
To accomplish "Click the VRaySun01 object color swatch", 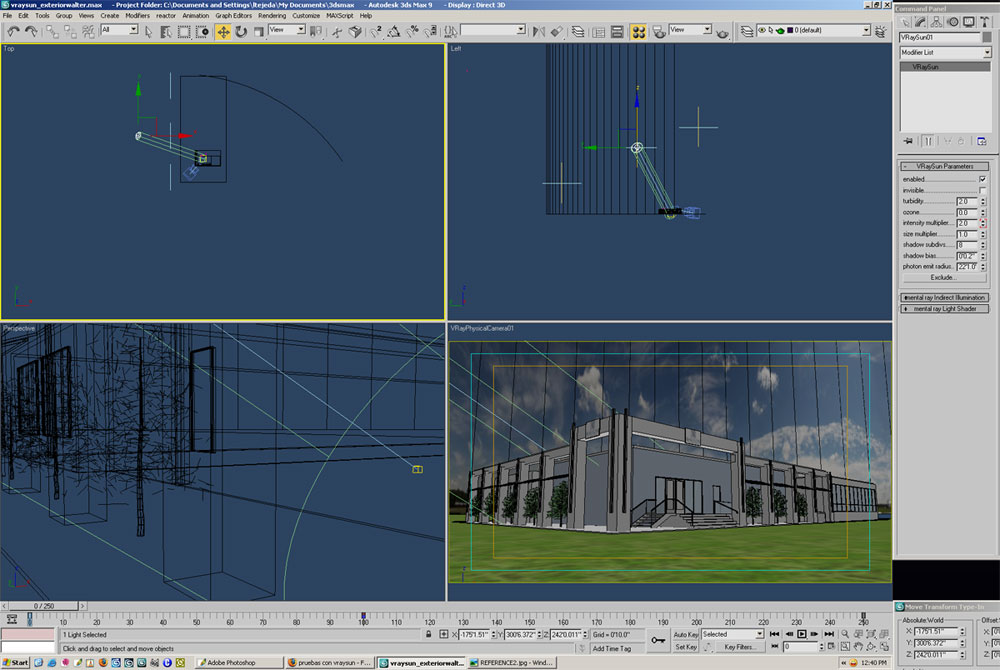I will [987, 37].
